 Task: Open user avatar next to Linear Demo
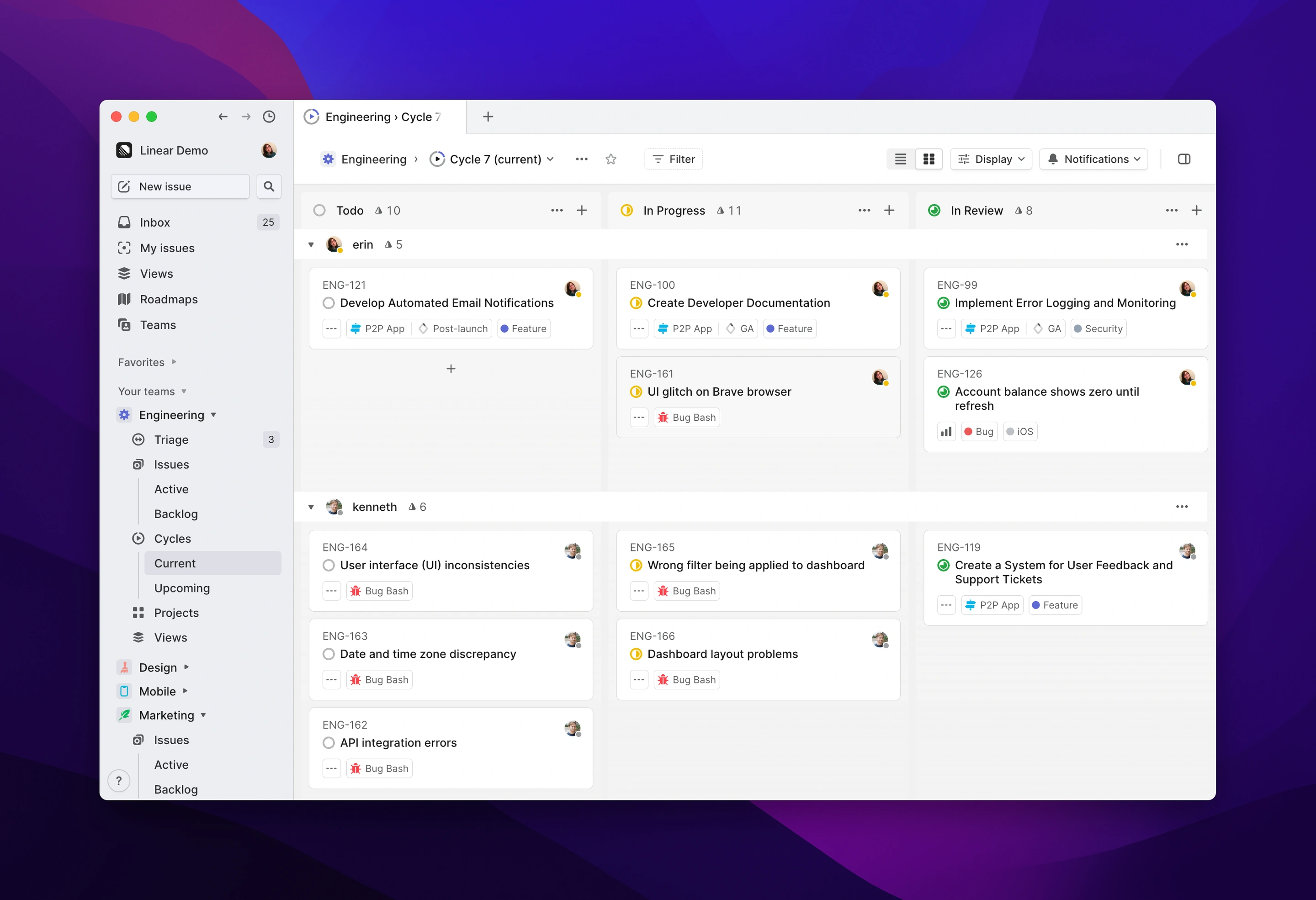pos(269,150)
